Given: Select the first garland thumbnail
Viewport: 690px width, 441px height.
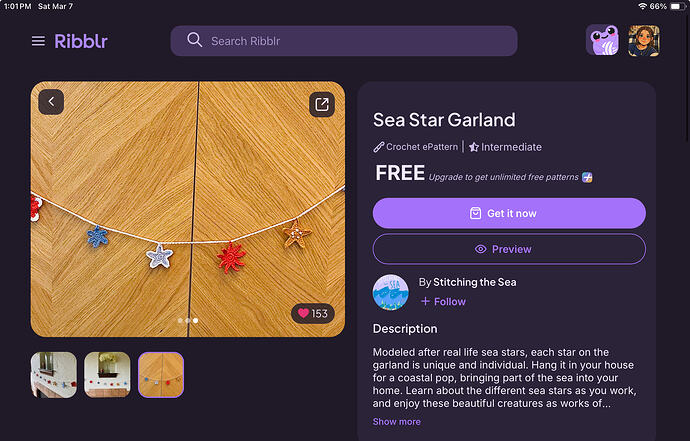Looking at the screenshot, I should [54, 375].
